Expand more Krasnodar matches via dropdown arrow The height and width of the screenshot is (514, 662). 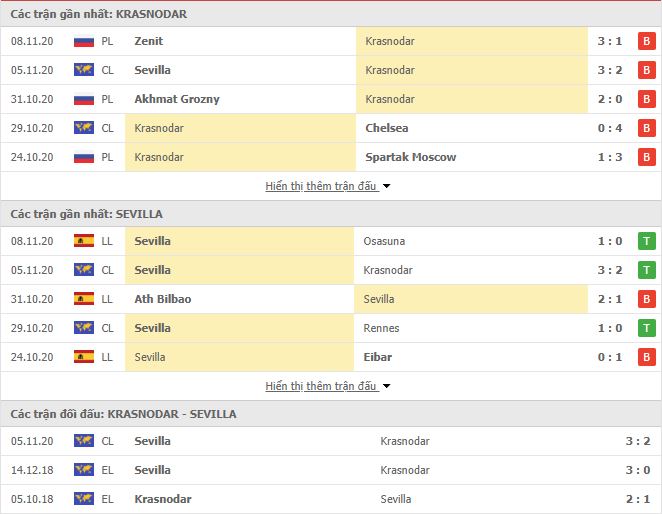point(386,186)
